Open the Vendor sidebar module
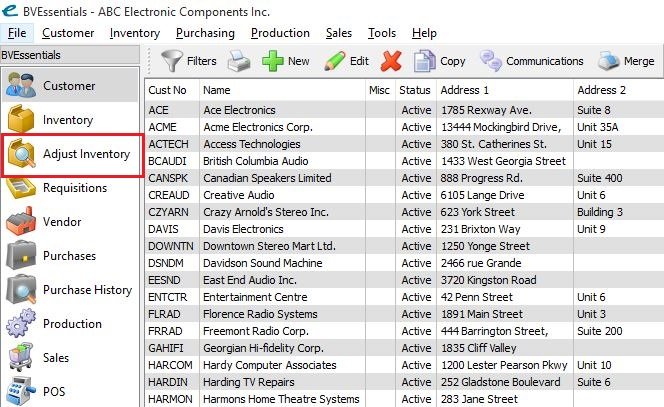This screenshot has height=407, width=664. [x=70, y=221]
